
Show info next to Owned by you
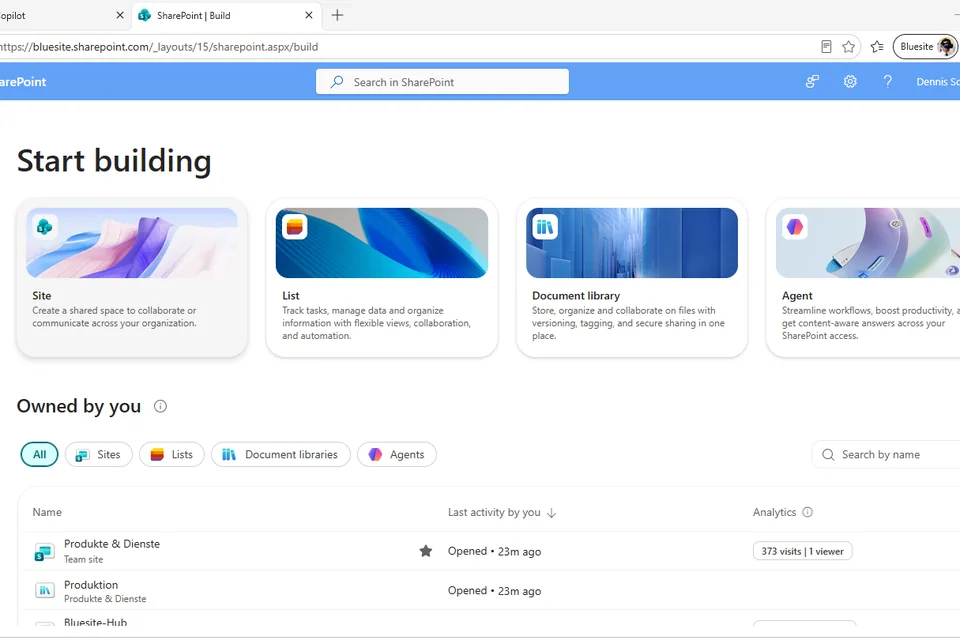[x=160, y=406]
